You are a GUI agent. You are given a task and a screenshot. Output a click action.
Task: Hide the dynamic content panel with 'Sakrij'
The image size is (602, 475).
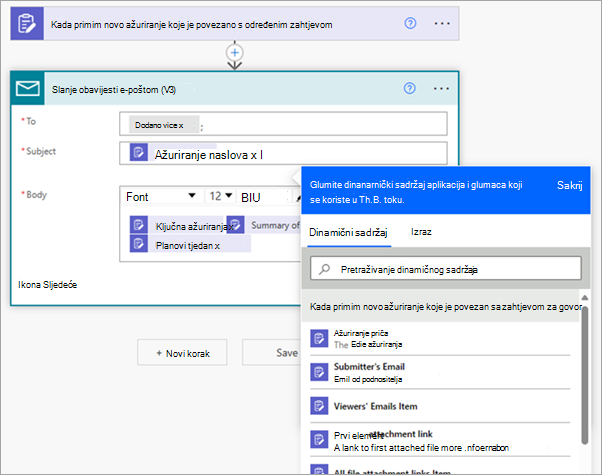(569, 185)
